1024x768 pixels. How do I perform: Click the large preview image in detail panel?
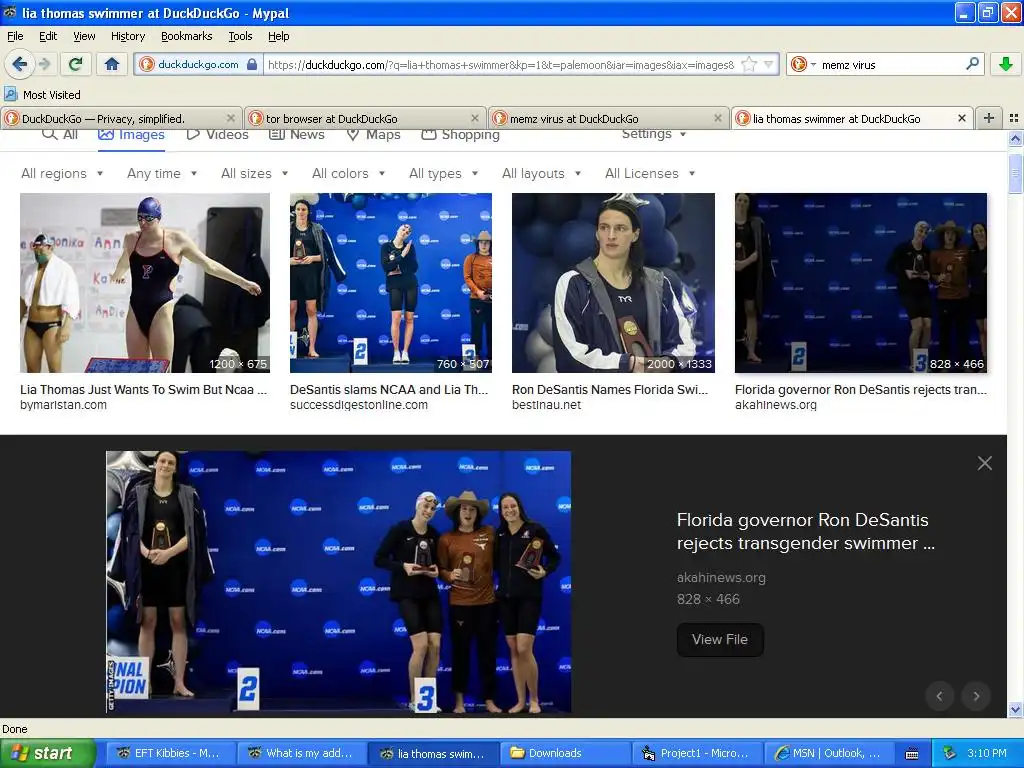pyautogui.click(x=338, y=581)
